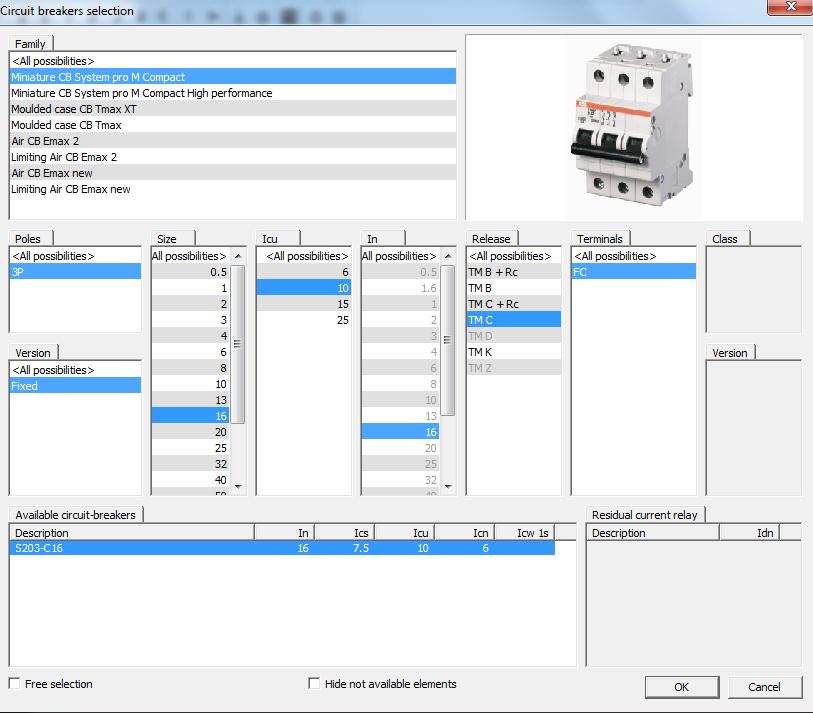
Task: Select size 16 in Size list
Action: [x=191, y=416]
